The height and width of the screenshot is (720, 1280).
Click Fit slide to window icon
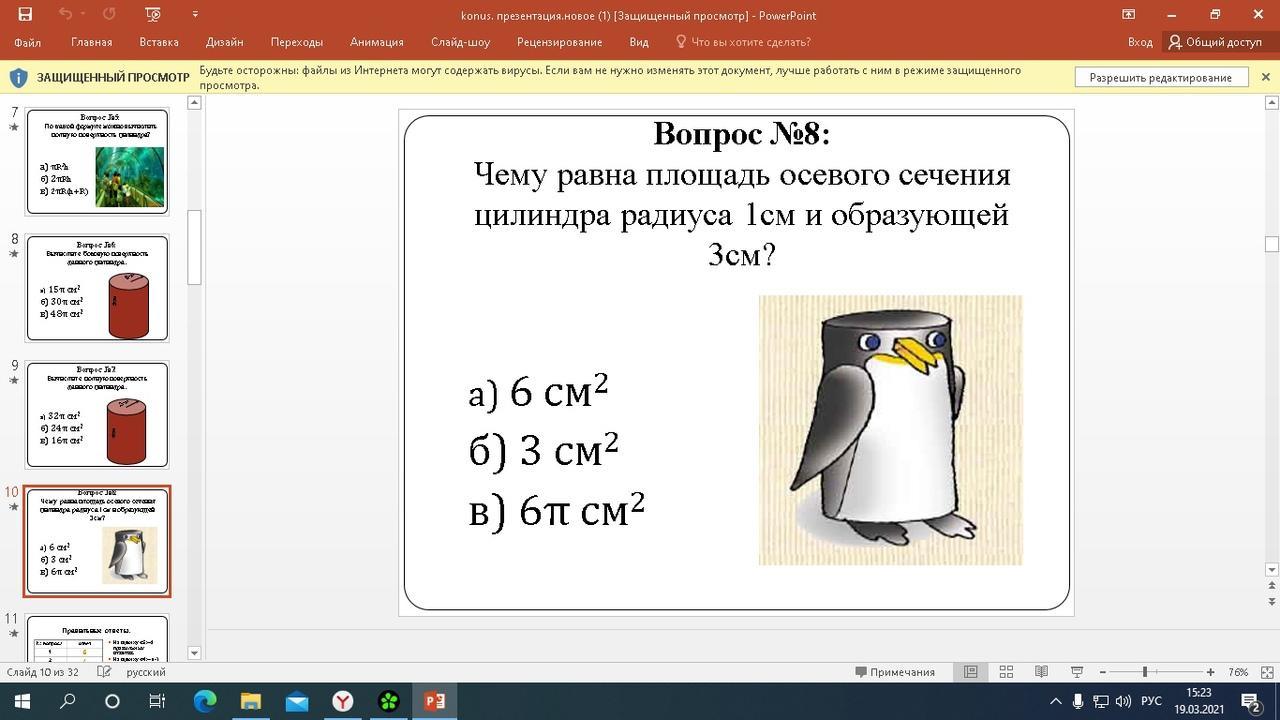1267,672
